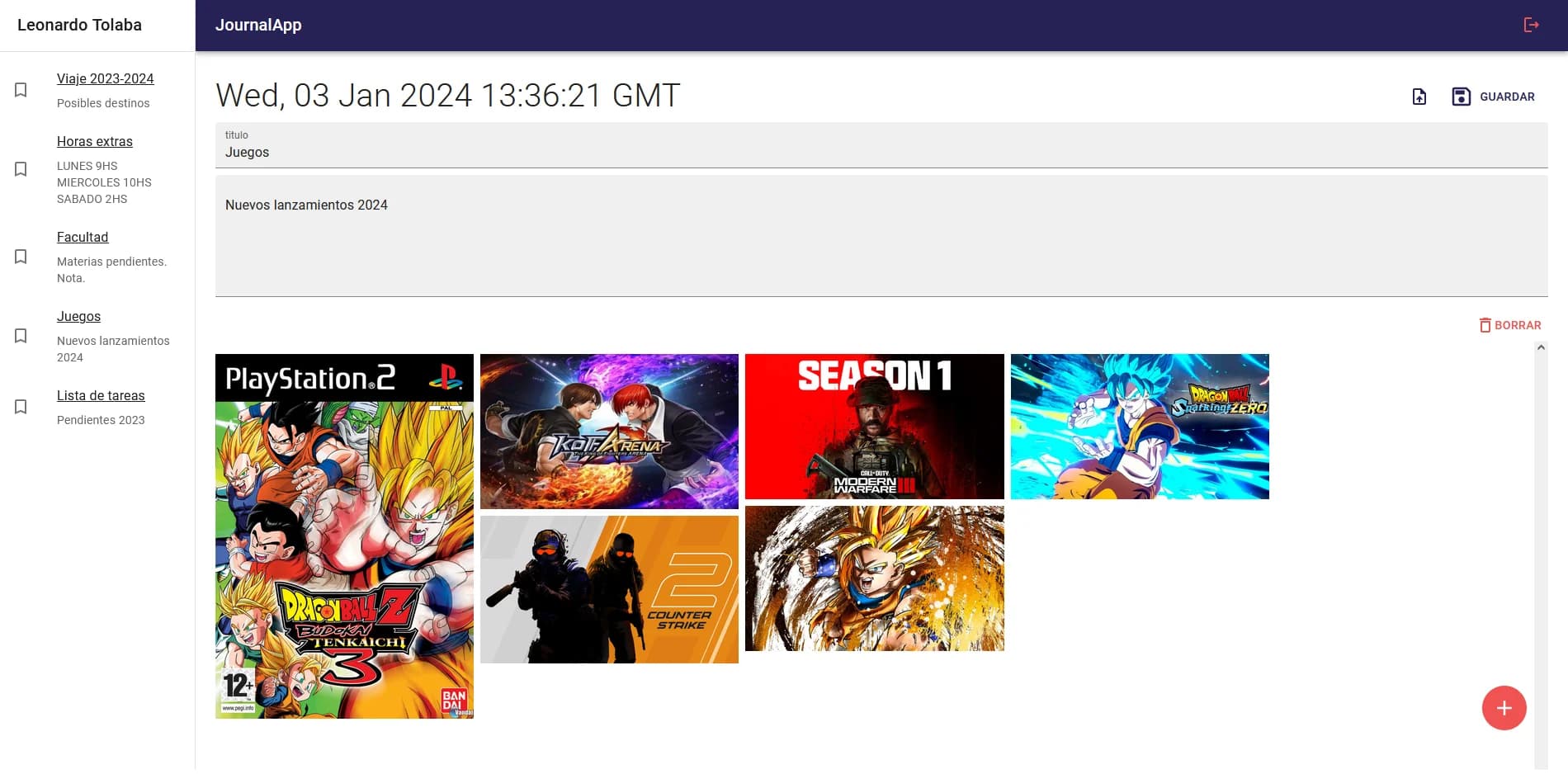
Task: Click the Counter Strike 2 image
Action: 609,589
